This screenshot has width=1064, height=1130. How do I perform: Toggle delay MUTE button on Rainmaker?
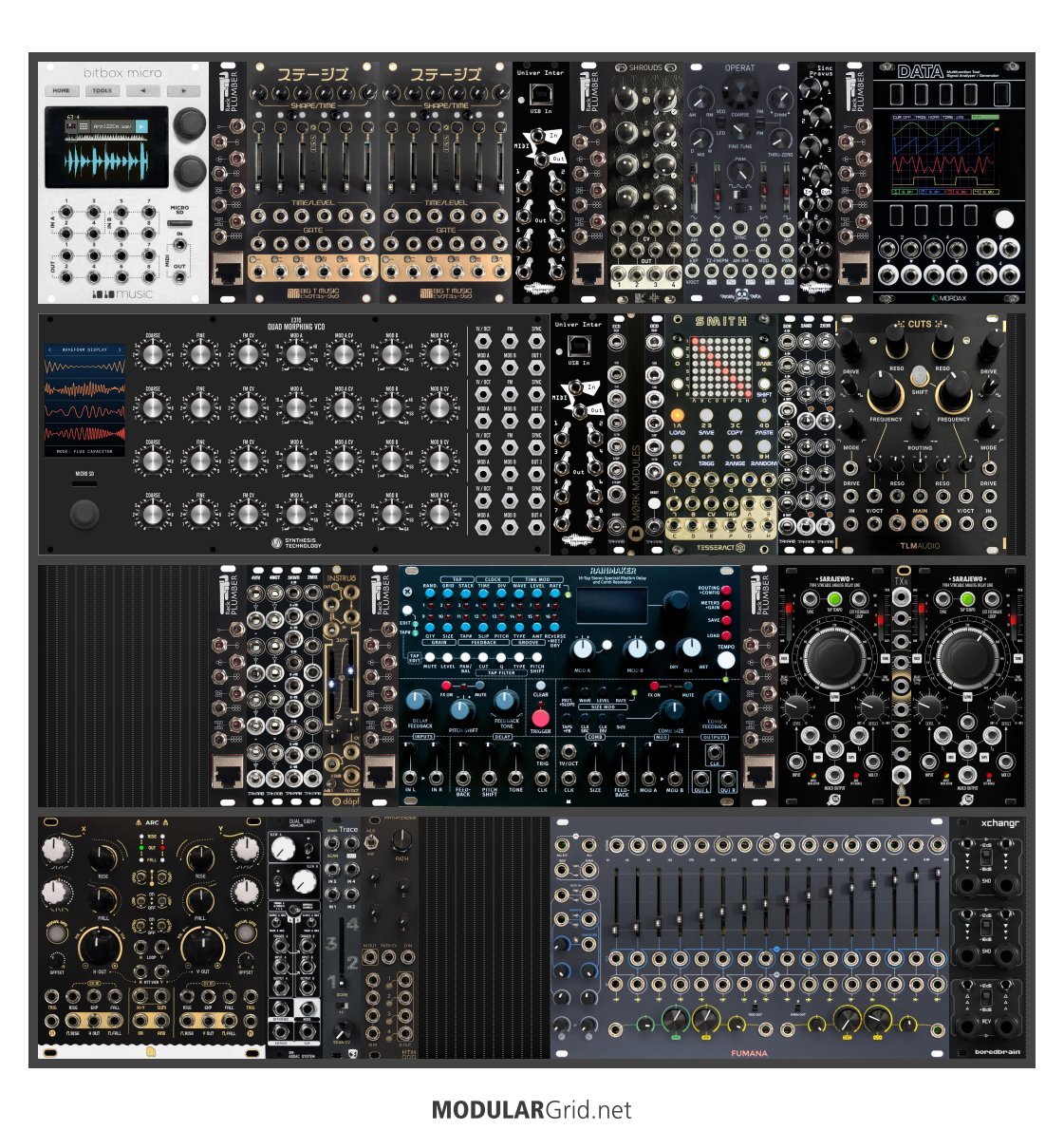coord(480,686)
